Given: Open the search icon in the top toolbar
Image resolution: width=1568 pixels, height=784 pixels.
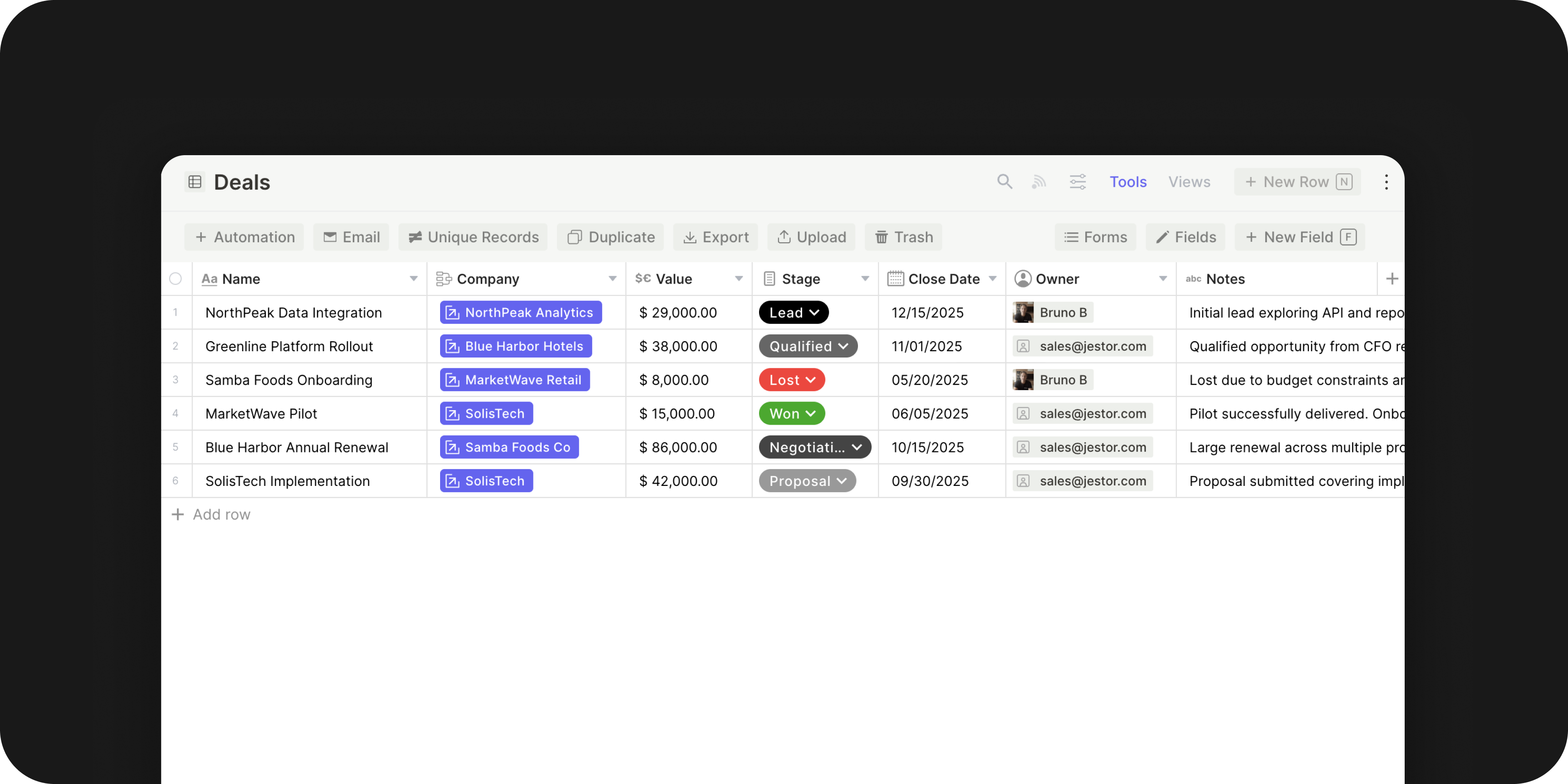Looking at the screenshot, I should pos(1004,181).
